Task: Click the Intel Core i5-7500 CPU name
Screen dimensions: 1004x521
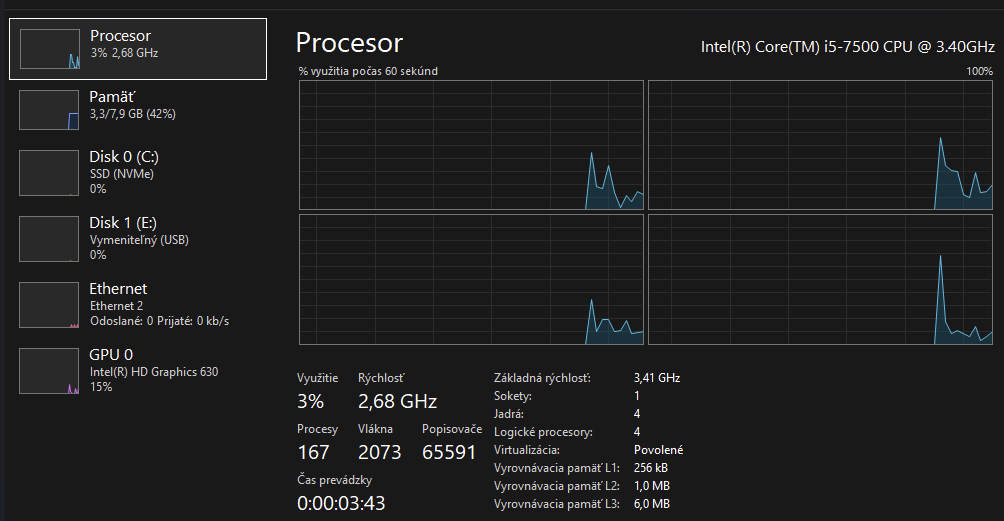Action: click(x=848, y=46)
